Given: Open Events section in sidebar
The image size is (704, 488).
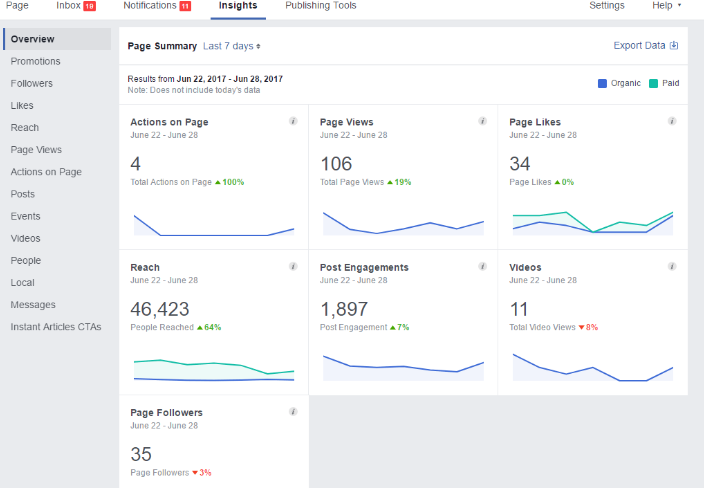Looking at the screenshot, I should point(26,216).
